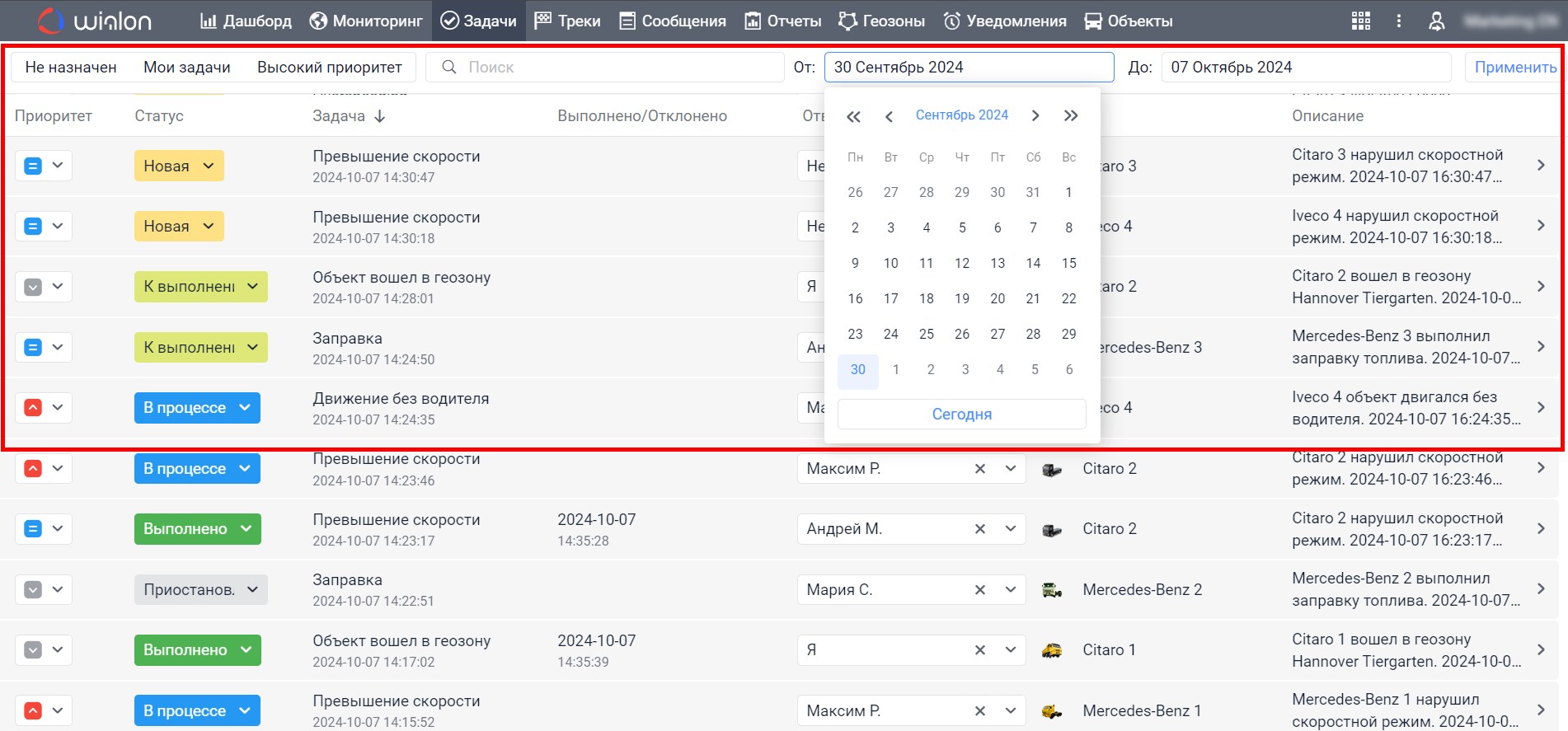Click the До date field
The width and height of the screenshot is (1568, 731).
coord(1306,67)
